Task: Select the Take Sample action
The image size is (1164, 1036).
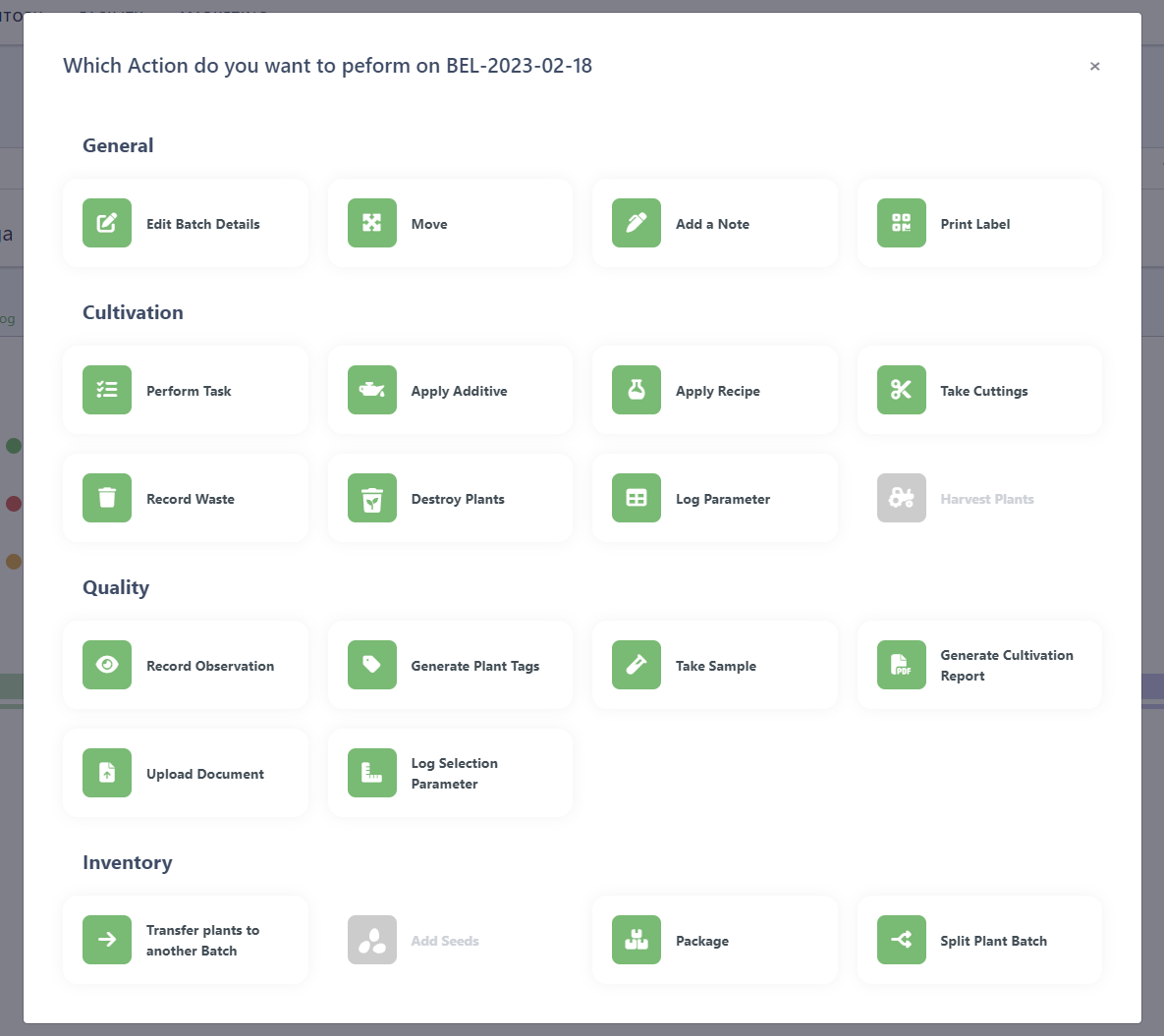Action: (x=715, y=666)
